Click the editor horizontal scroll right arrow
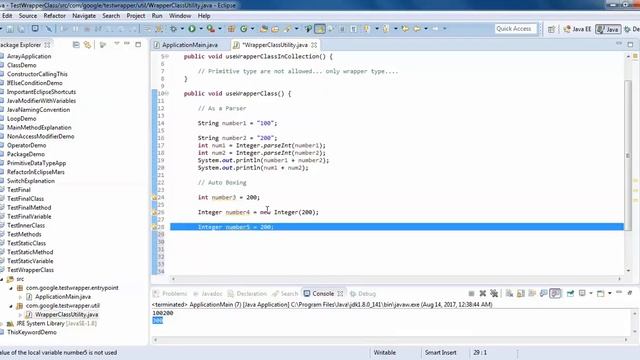 620,279
